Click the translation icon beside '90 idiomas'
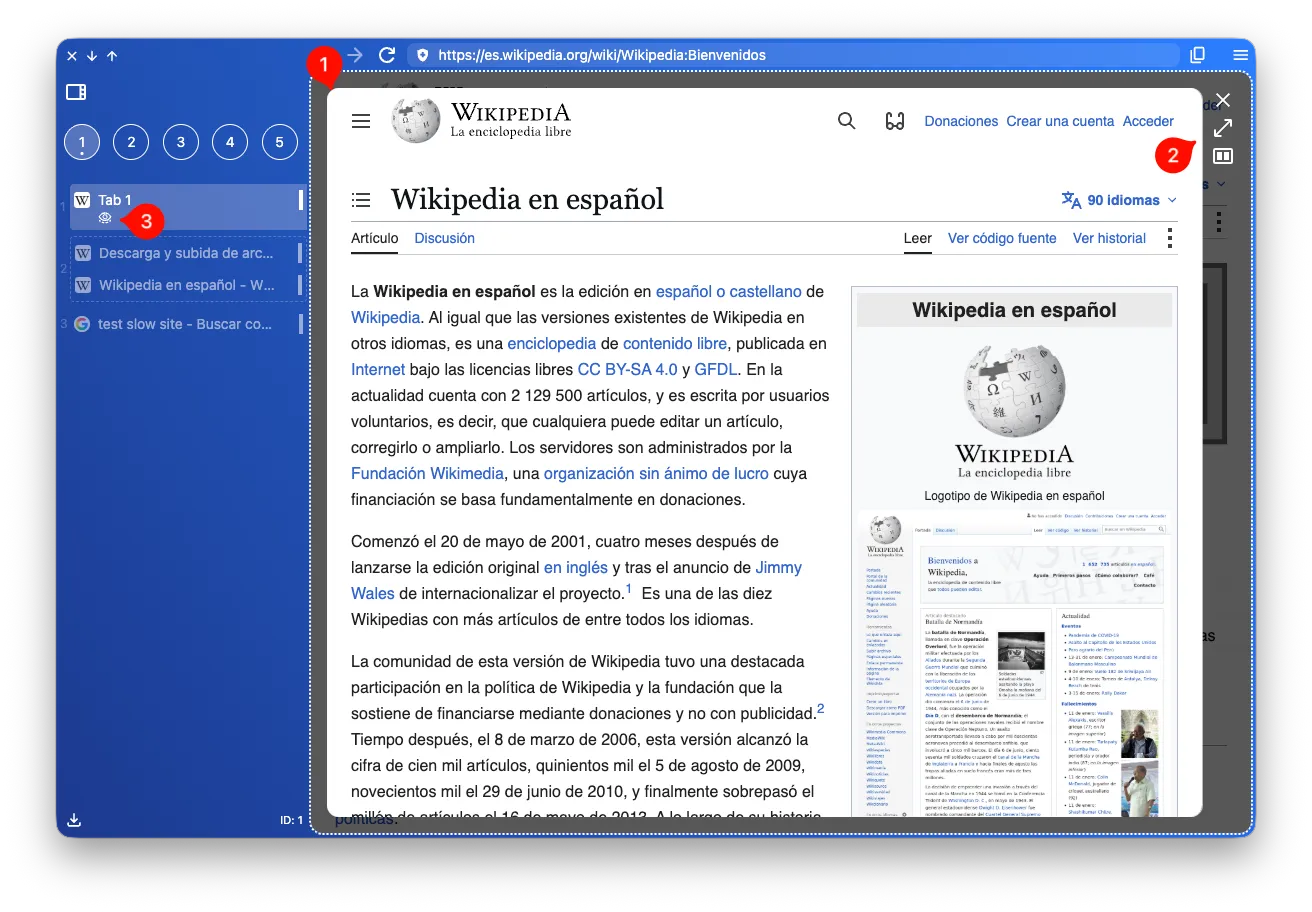Image resolution: width=1312 pixels, height=912 pixels. pos(1071,200)
